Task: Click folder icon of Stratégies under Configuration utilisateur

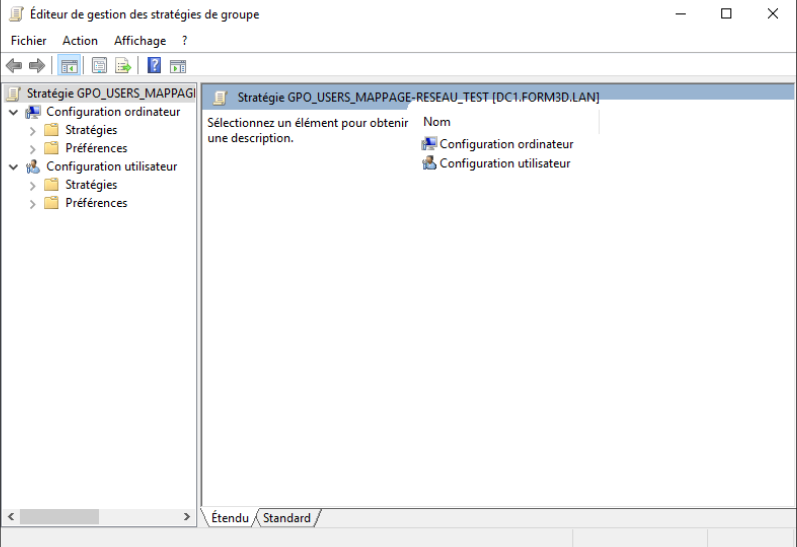Action: tap(51, 185)
